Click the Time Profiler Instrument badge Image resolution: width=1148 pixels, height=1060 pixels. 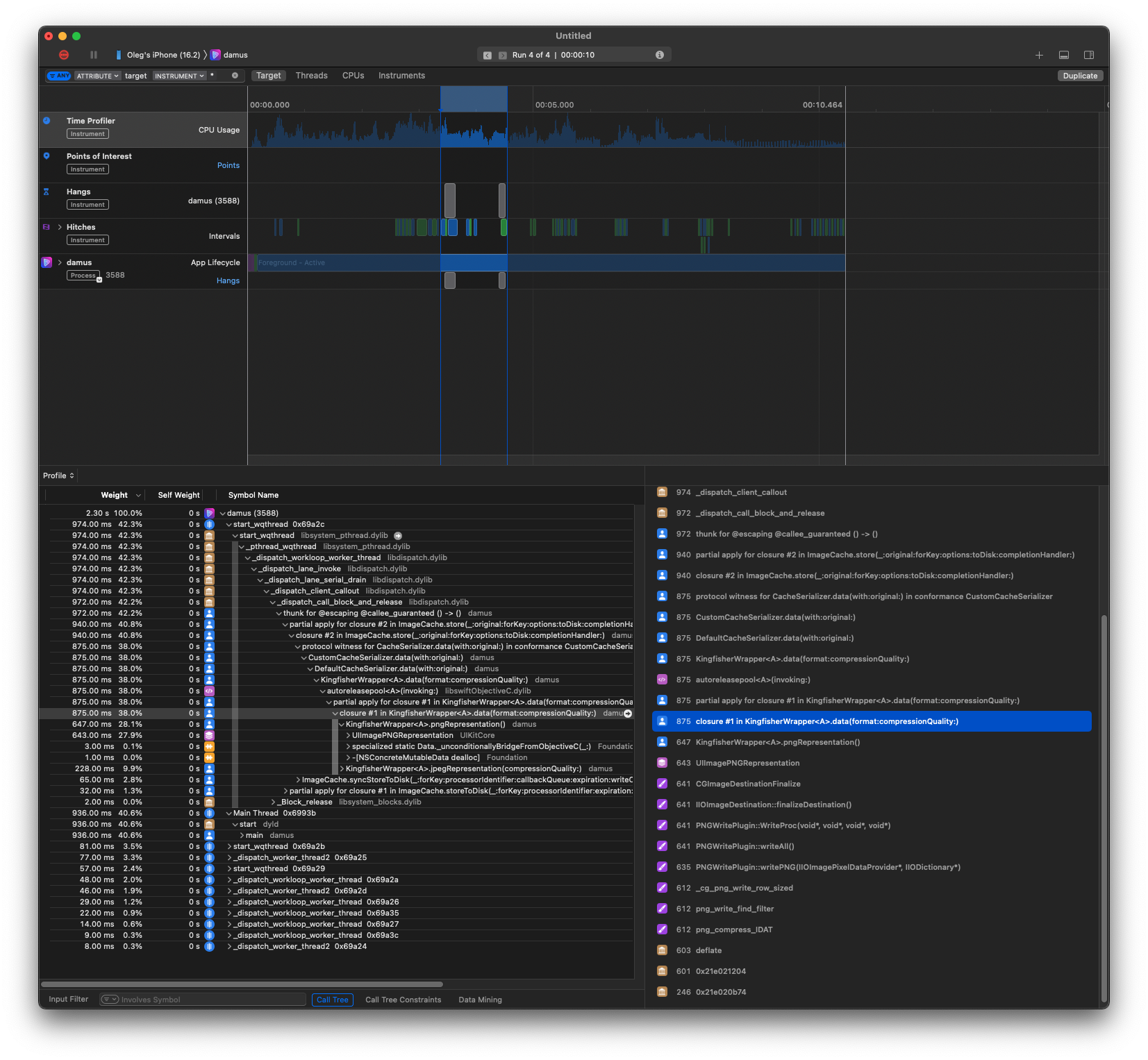pos(88,134)
